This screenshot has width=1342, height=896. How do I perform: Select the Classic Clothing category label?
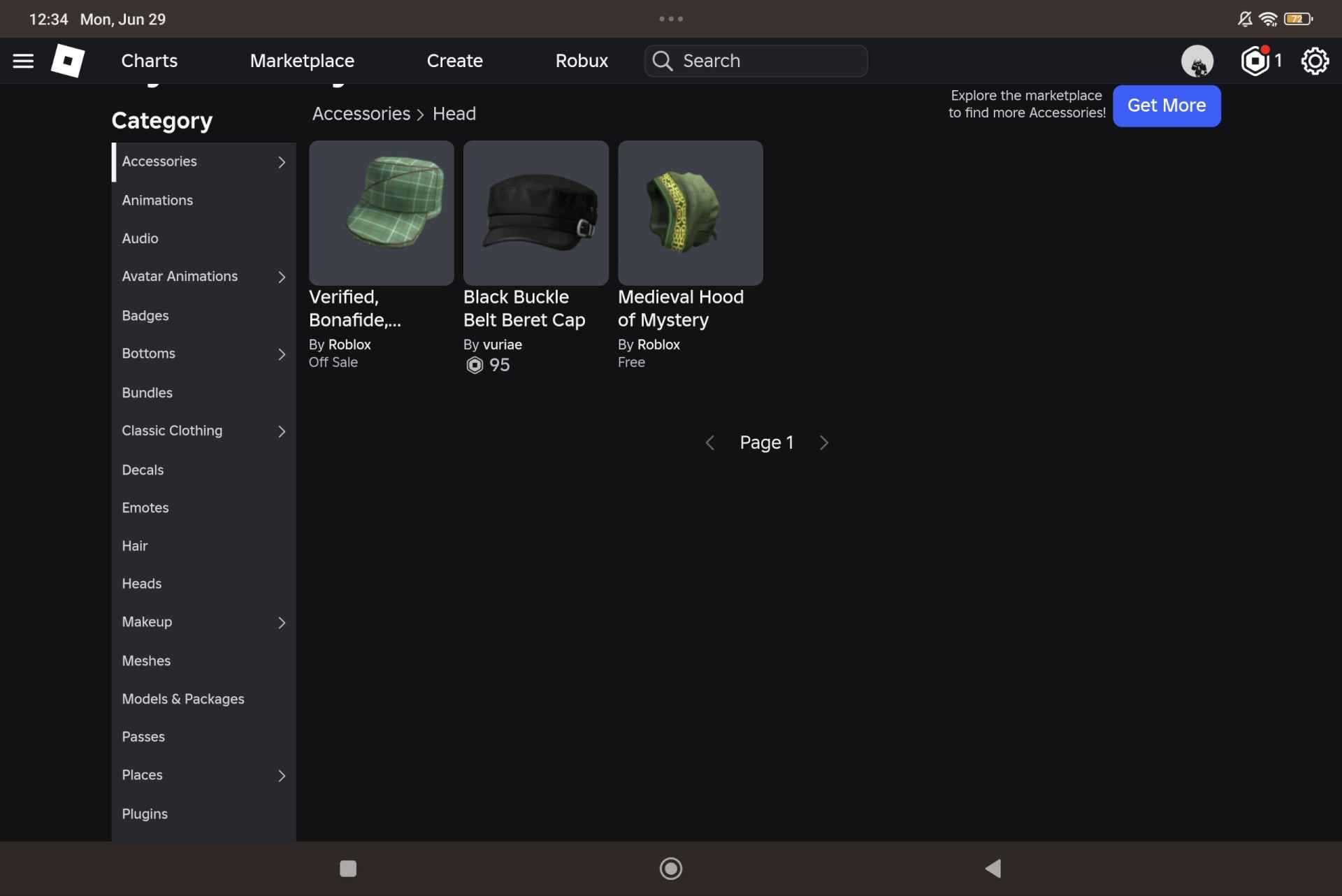[172, 431]
